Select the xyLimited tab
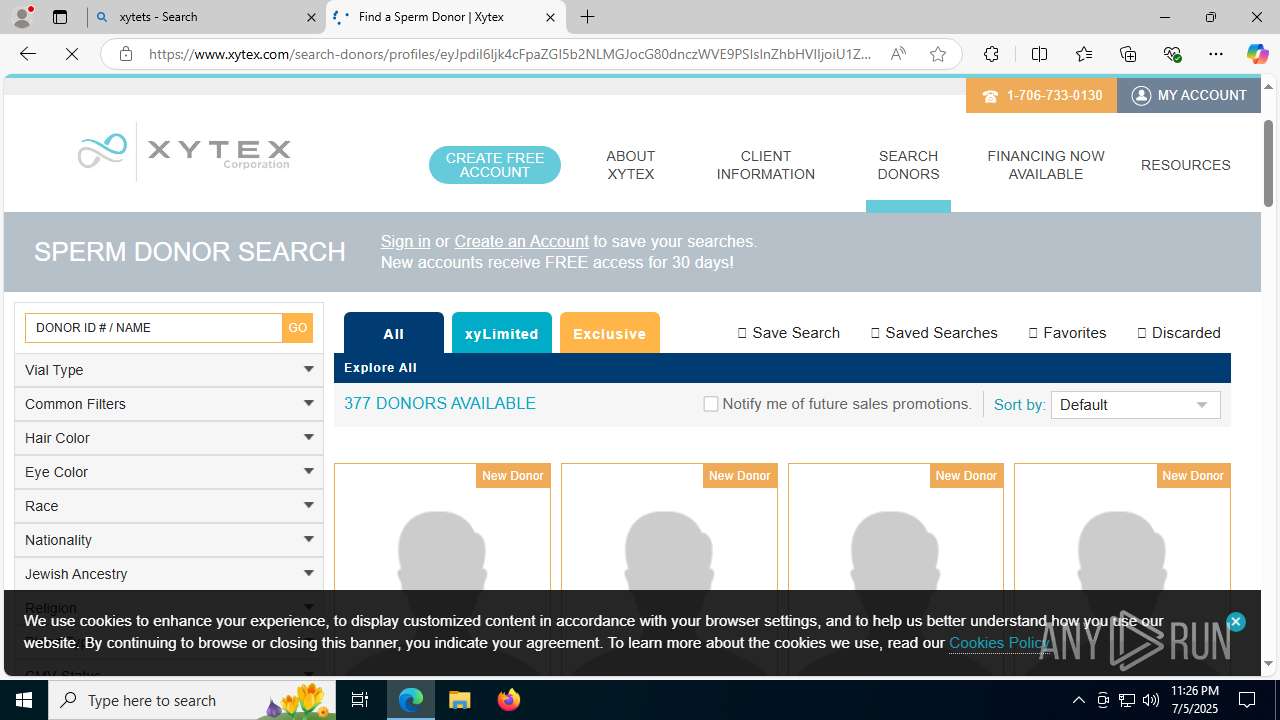The image size is (1280, 720). [502, 333]
